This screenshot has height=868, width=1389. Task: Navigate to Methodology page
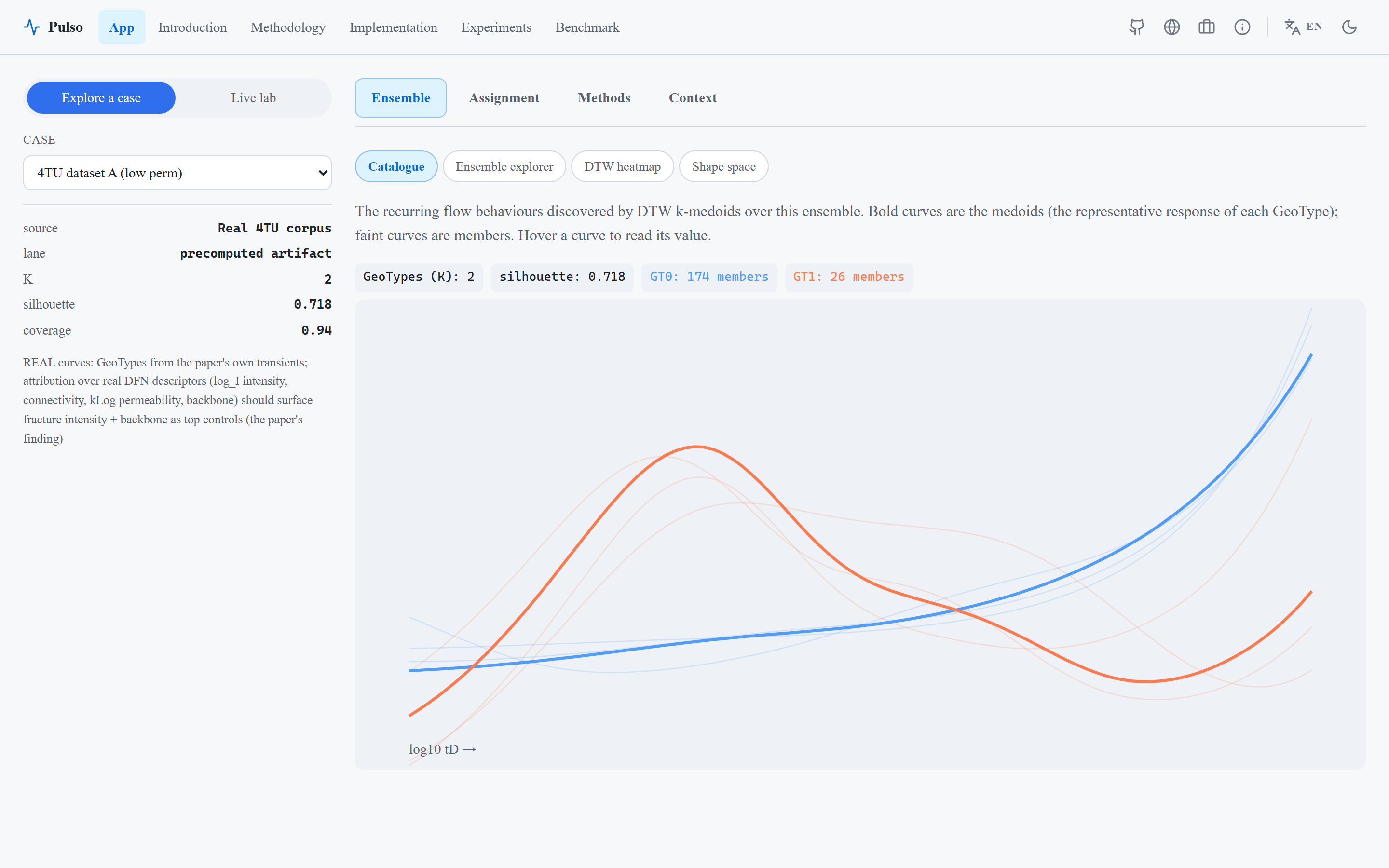[288, 27]
